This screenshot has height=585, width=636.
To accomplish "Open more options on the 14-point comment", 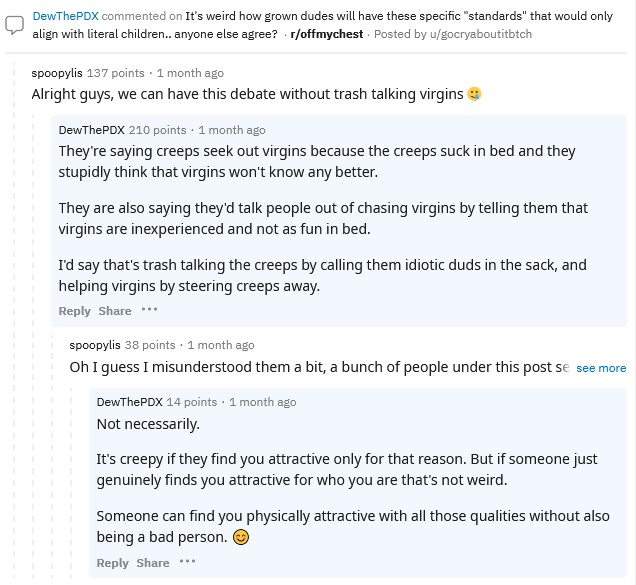I will tap(188, 562).
